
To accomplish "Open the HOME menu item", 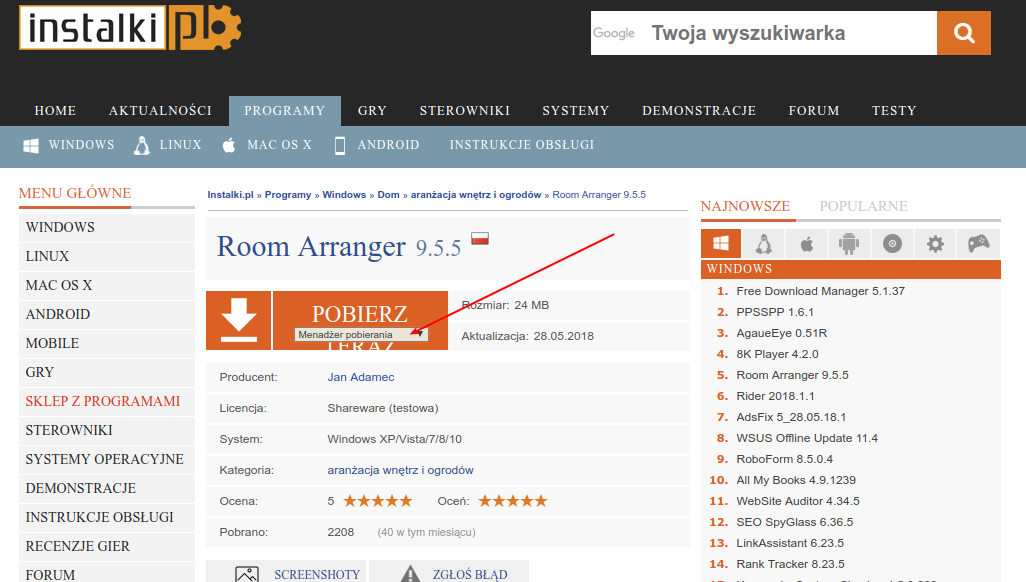I will [x=55, y=111].
